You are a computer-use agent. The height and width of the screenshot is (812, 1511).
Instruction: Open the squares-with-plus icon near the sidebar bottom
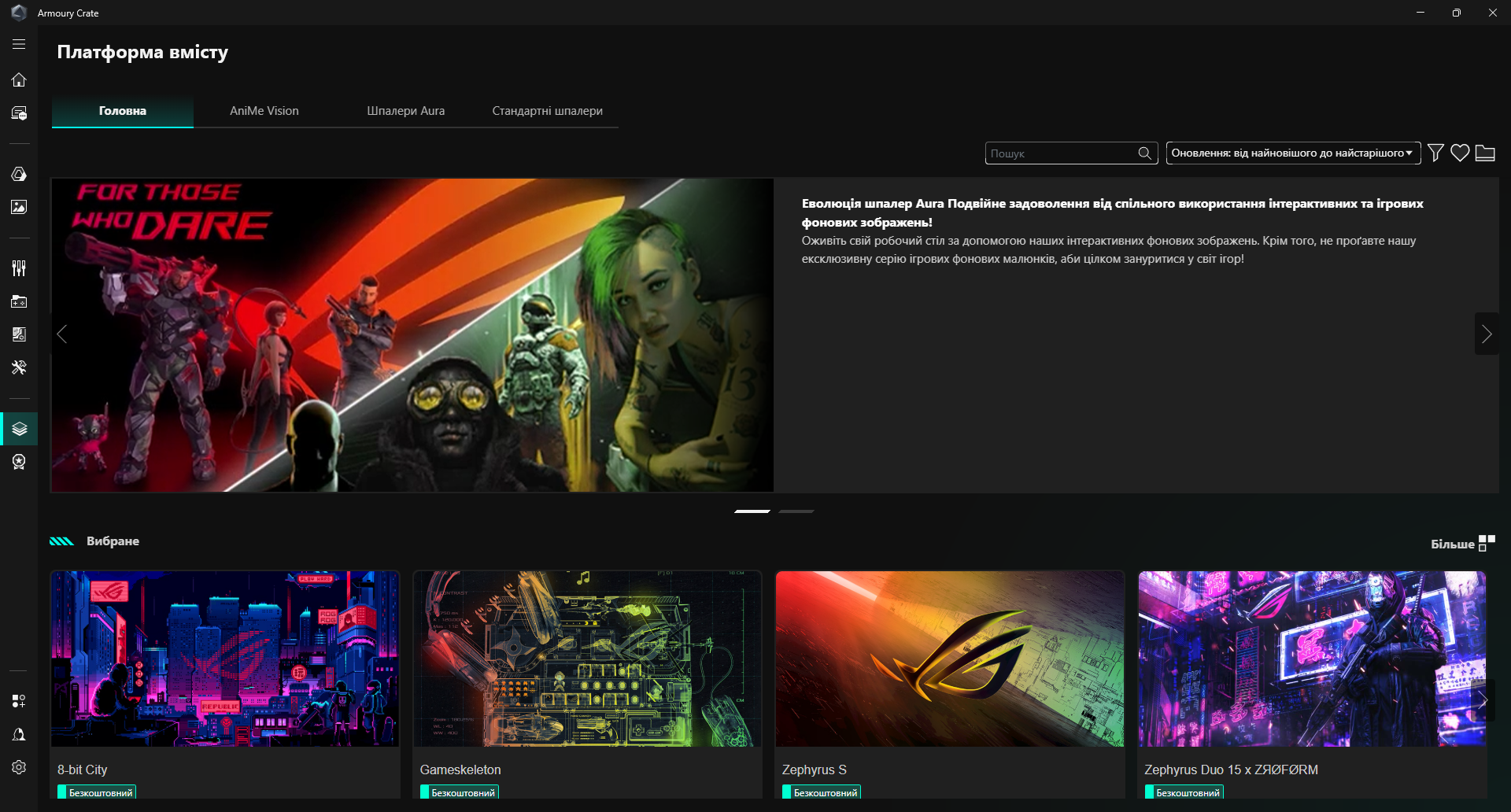coord(19,701)
